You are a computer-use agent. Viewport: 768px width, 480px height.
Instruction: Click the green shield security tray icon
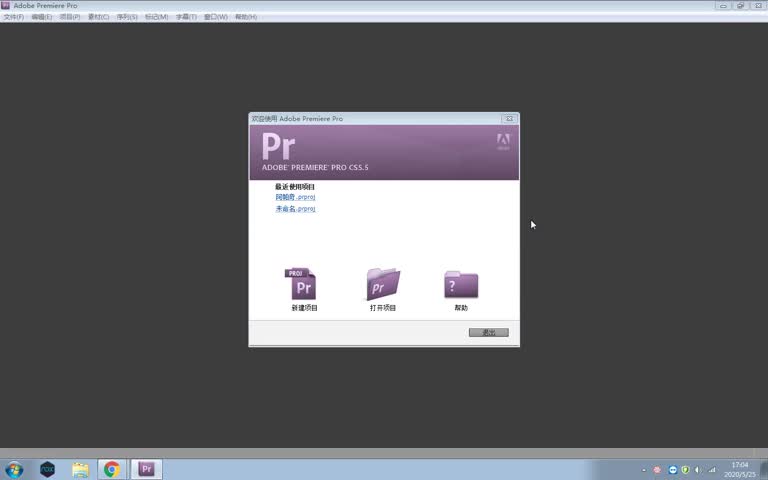pos(685,470)
